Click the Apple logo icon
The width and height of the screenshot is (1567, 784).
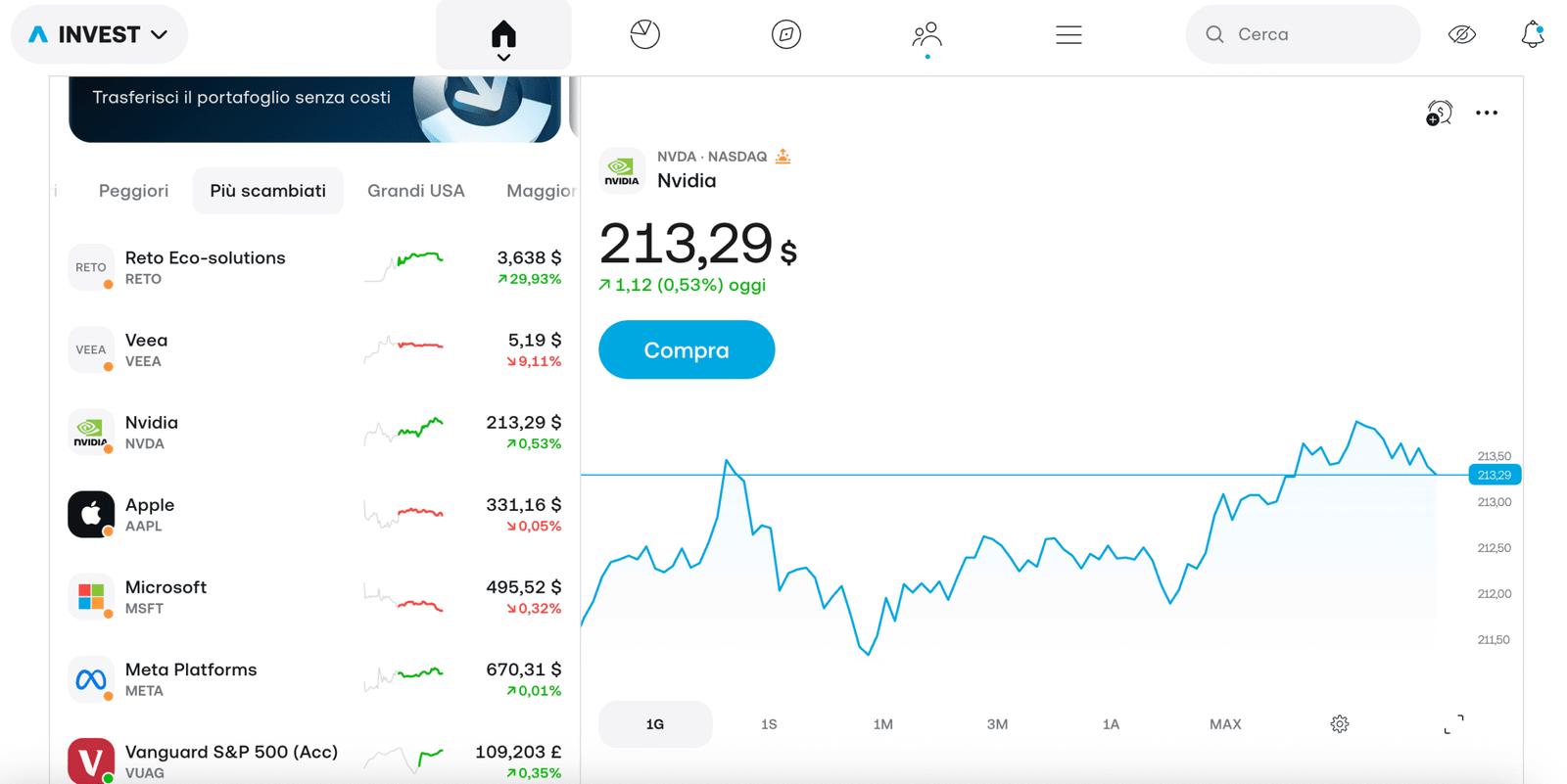point(91,514)
